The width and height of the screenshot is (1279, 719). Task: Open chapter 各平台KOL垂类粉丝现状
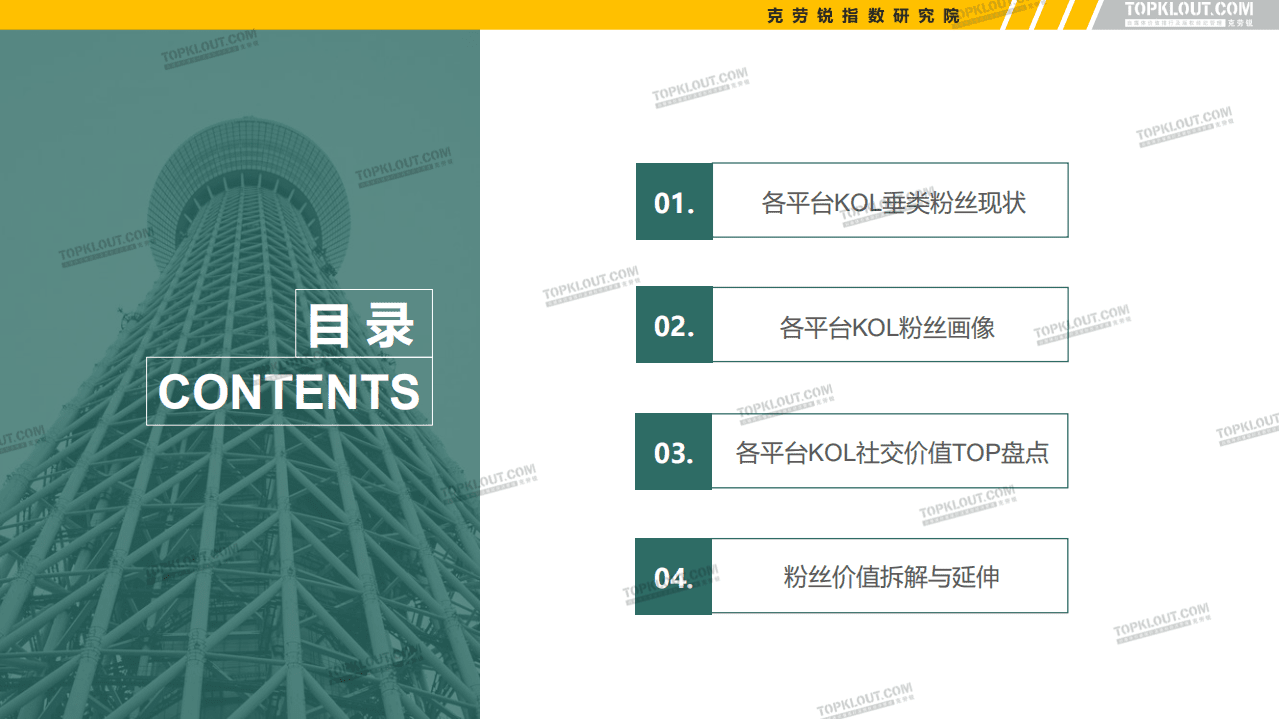889,200
